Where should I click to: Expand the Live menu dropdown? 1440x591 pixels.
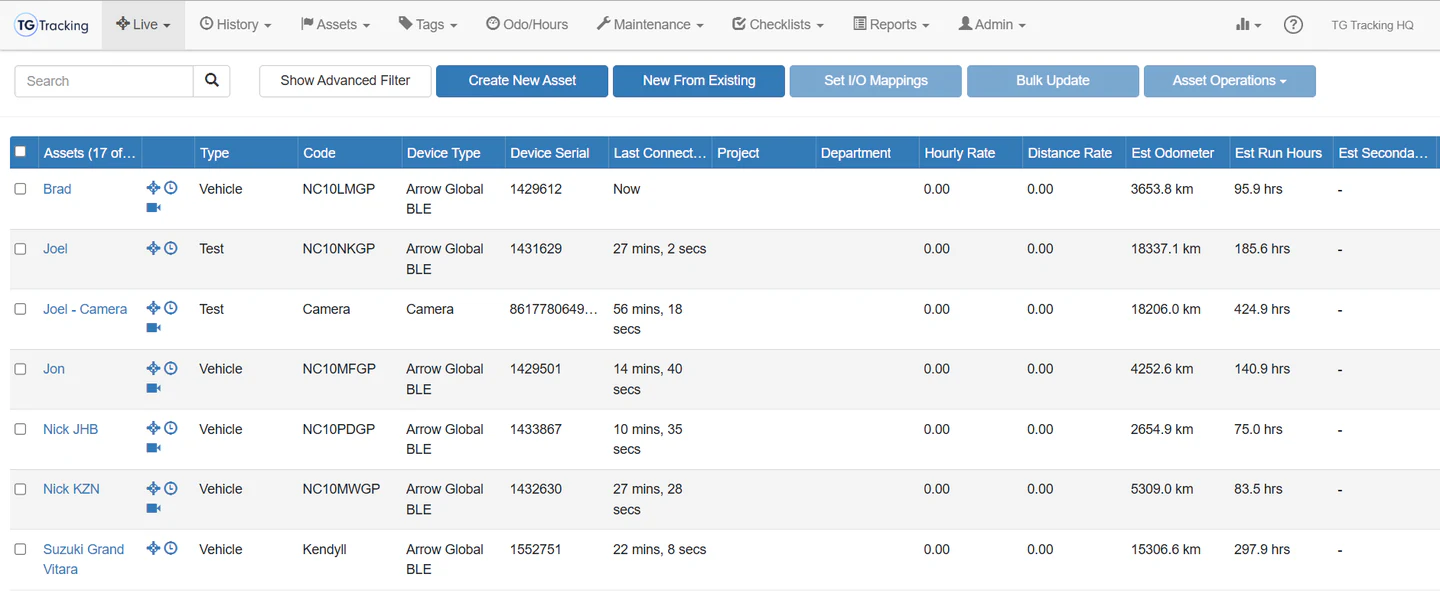click(143, 25)
